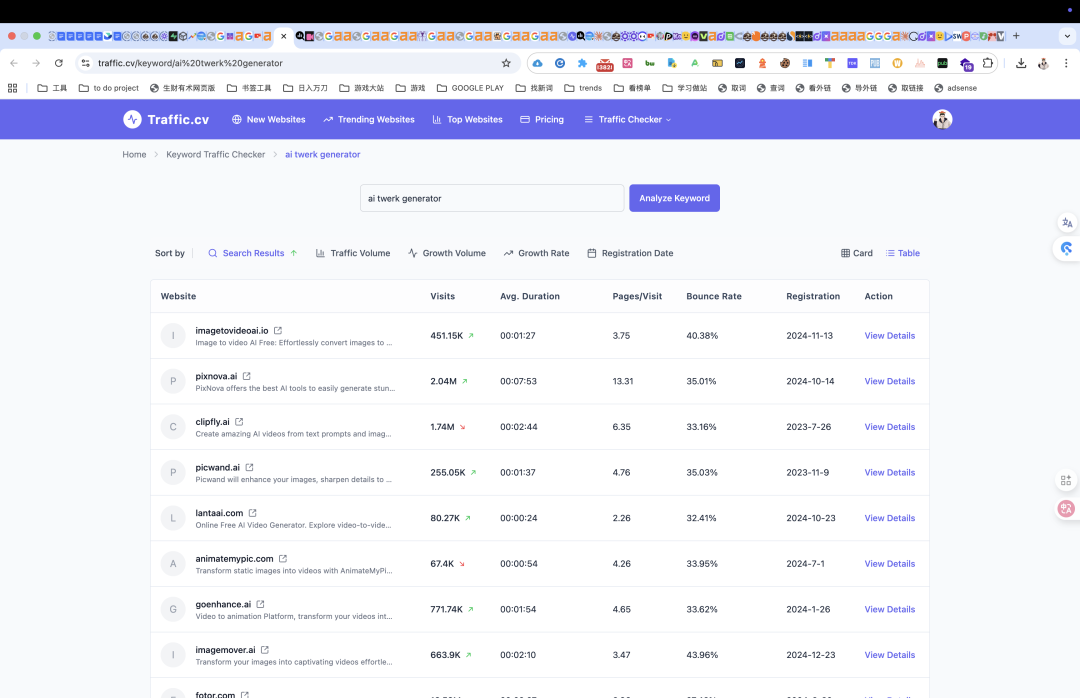Open the 书签工具 bookmarks folder

(249, 88)
